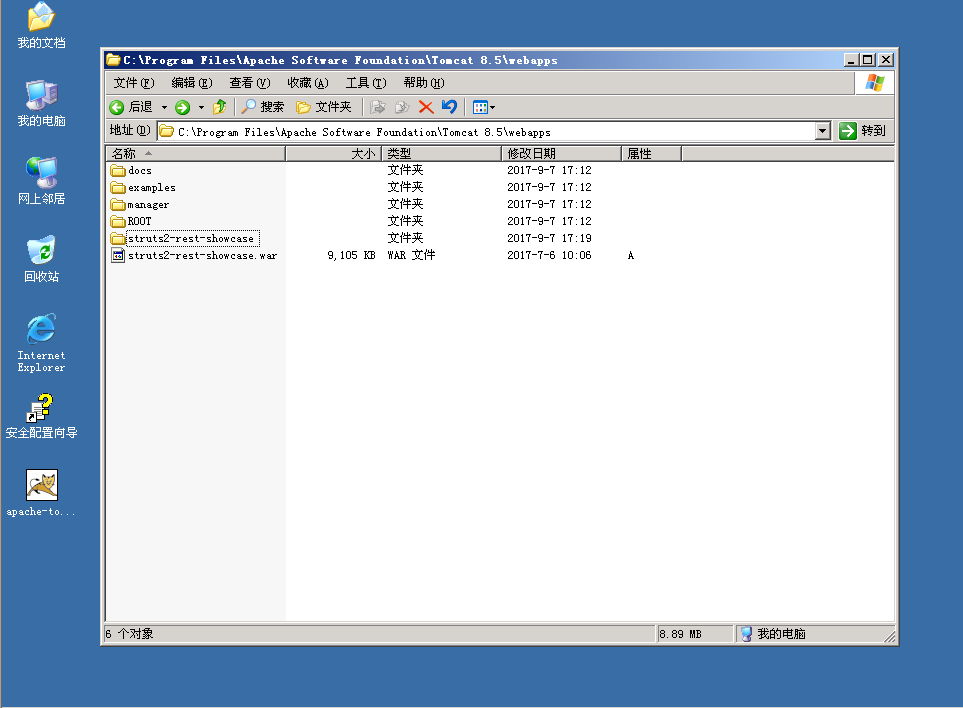Select the ROOT folder icon
Screen dimensions: 963x708
pyautogui.click(x=118, y=221)
